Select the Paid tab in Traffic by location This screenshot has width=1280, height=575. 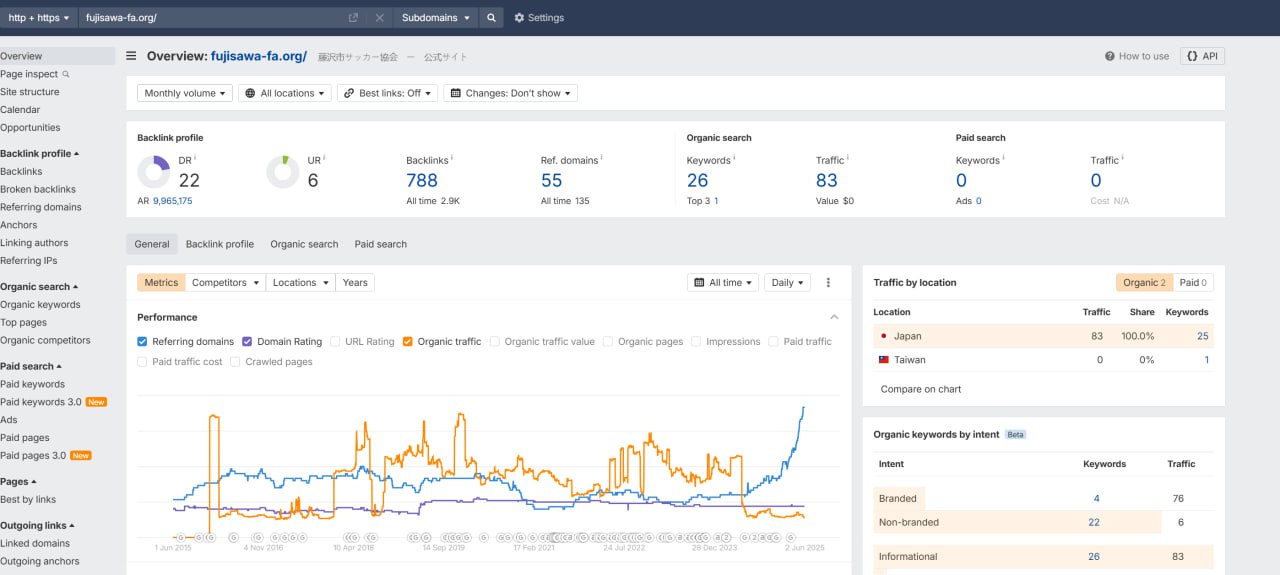1193,283
